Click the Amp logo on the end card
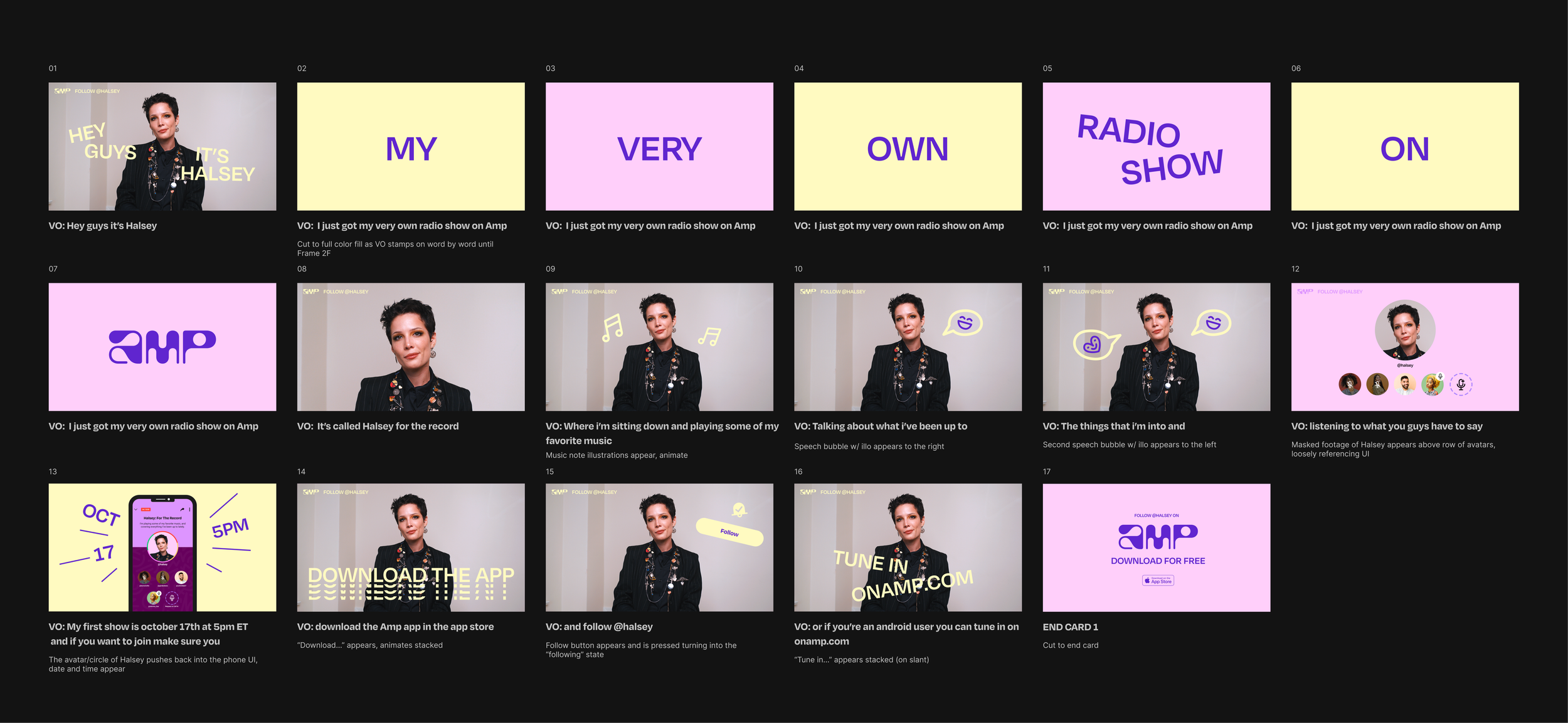Screen dimensions: 1568x723 (1158, 537)
